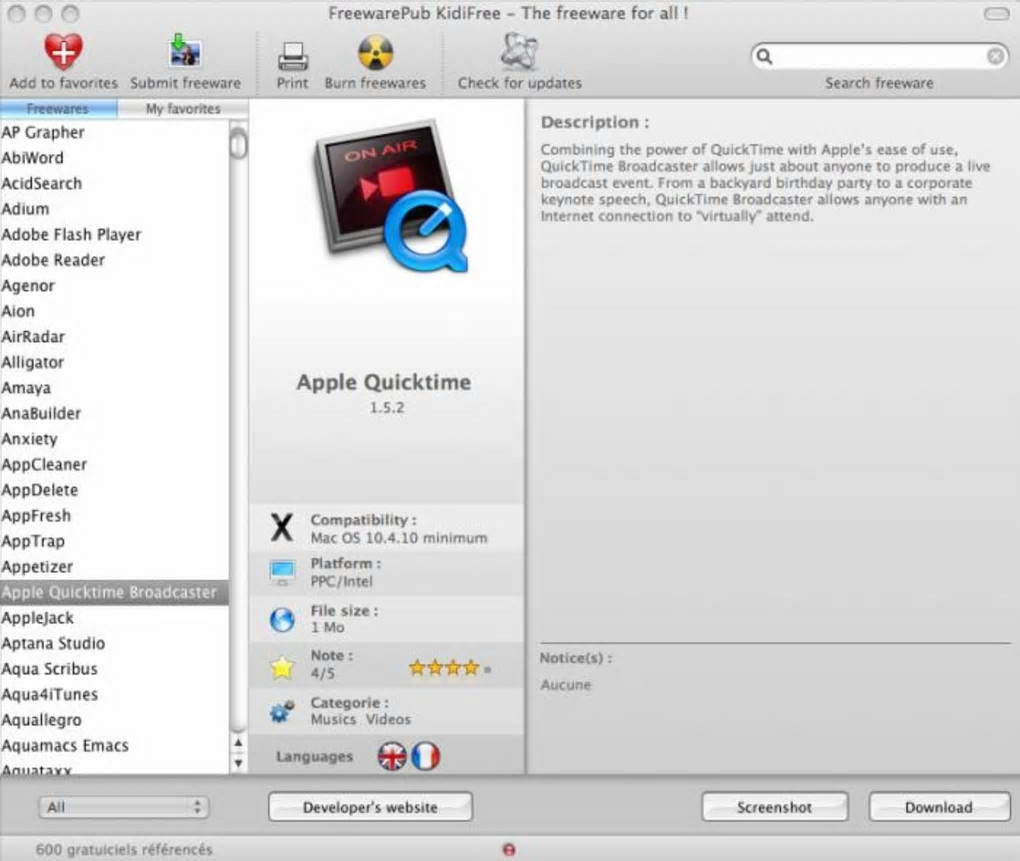1020x861 pixels.
Task: Select Aion in the freeware list
Action: click(x=114, y=311)
